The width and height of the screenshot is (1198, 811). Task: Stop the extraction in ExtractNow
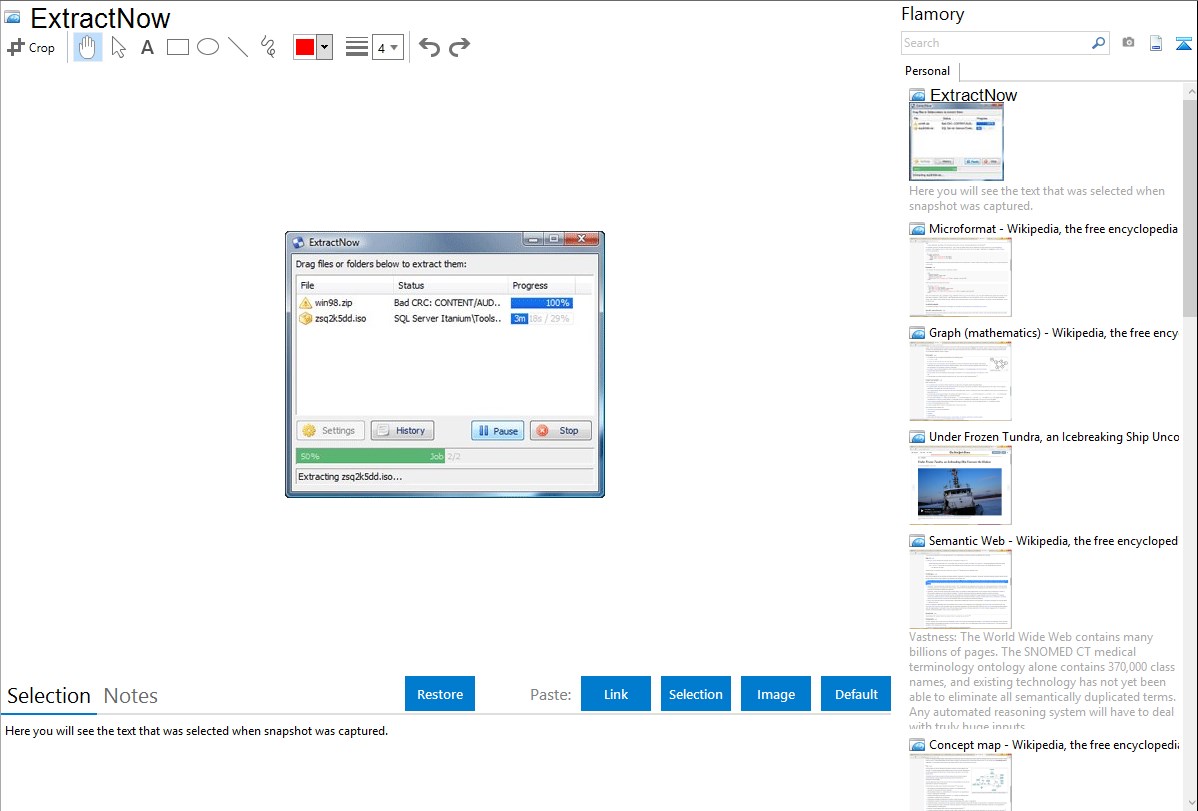pyautogui.click(x=561, y=430)
